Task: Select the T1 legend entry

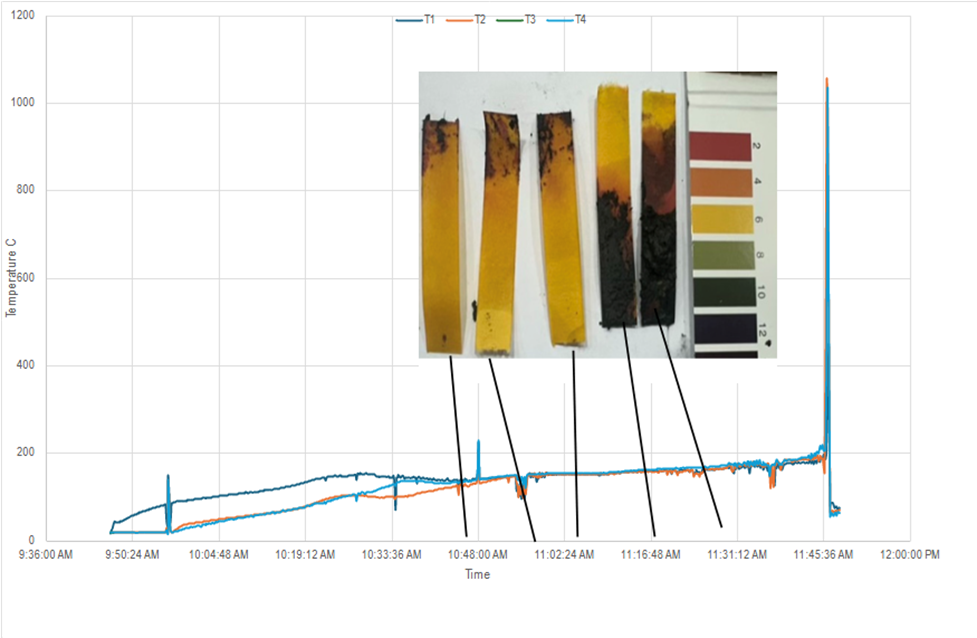Action: click(416, 20)
